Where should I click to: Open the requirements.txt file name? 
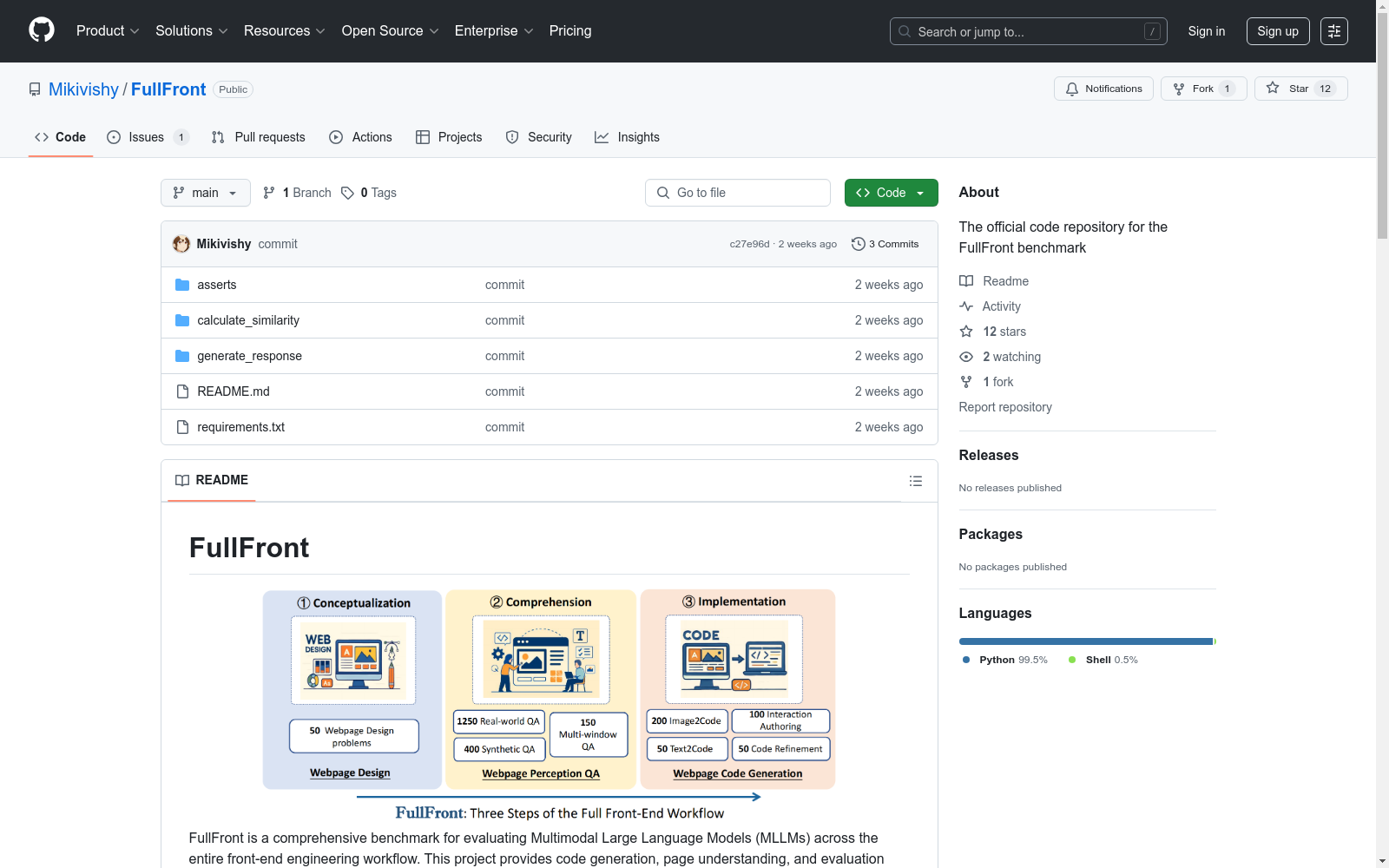click(241, 427)
